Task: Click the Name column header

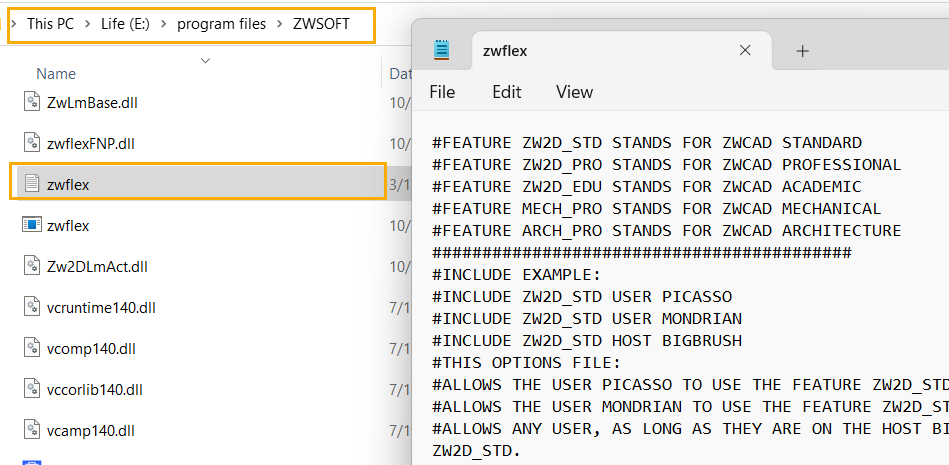Action: pyautogui.click(x=56, y=73)
